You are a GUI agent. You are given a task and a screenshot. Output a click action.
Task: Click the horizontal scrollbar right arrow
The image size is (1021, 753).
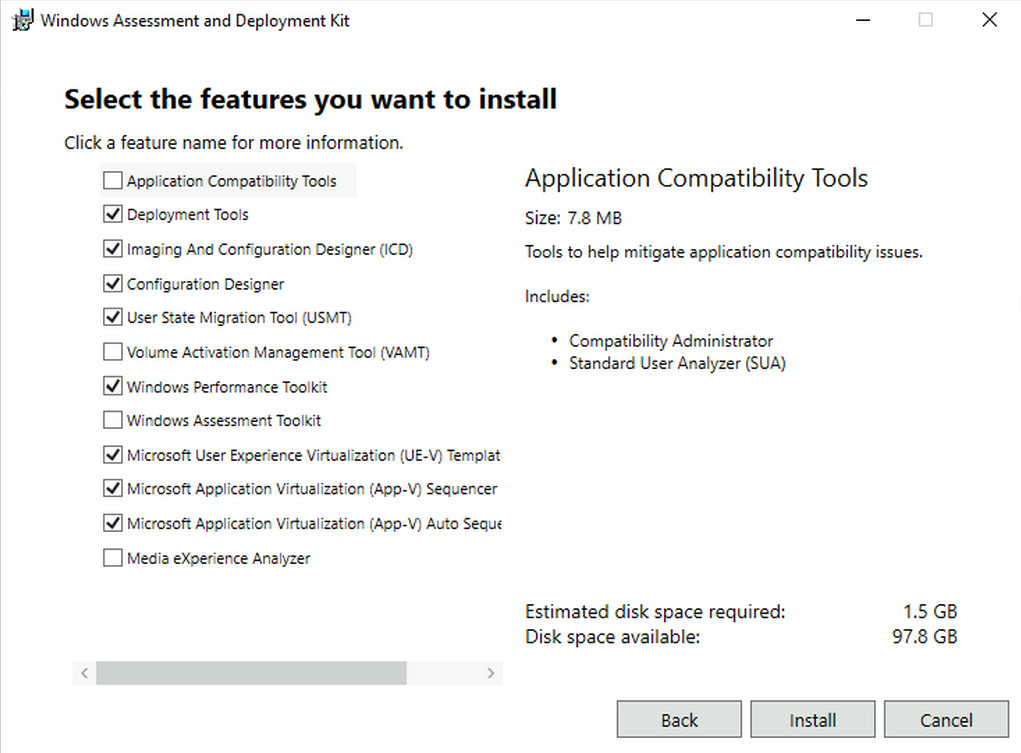pos(490,673)
